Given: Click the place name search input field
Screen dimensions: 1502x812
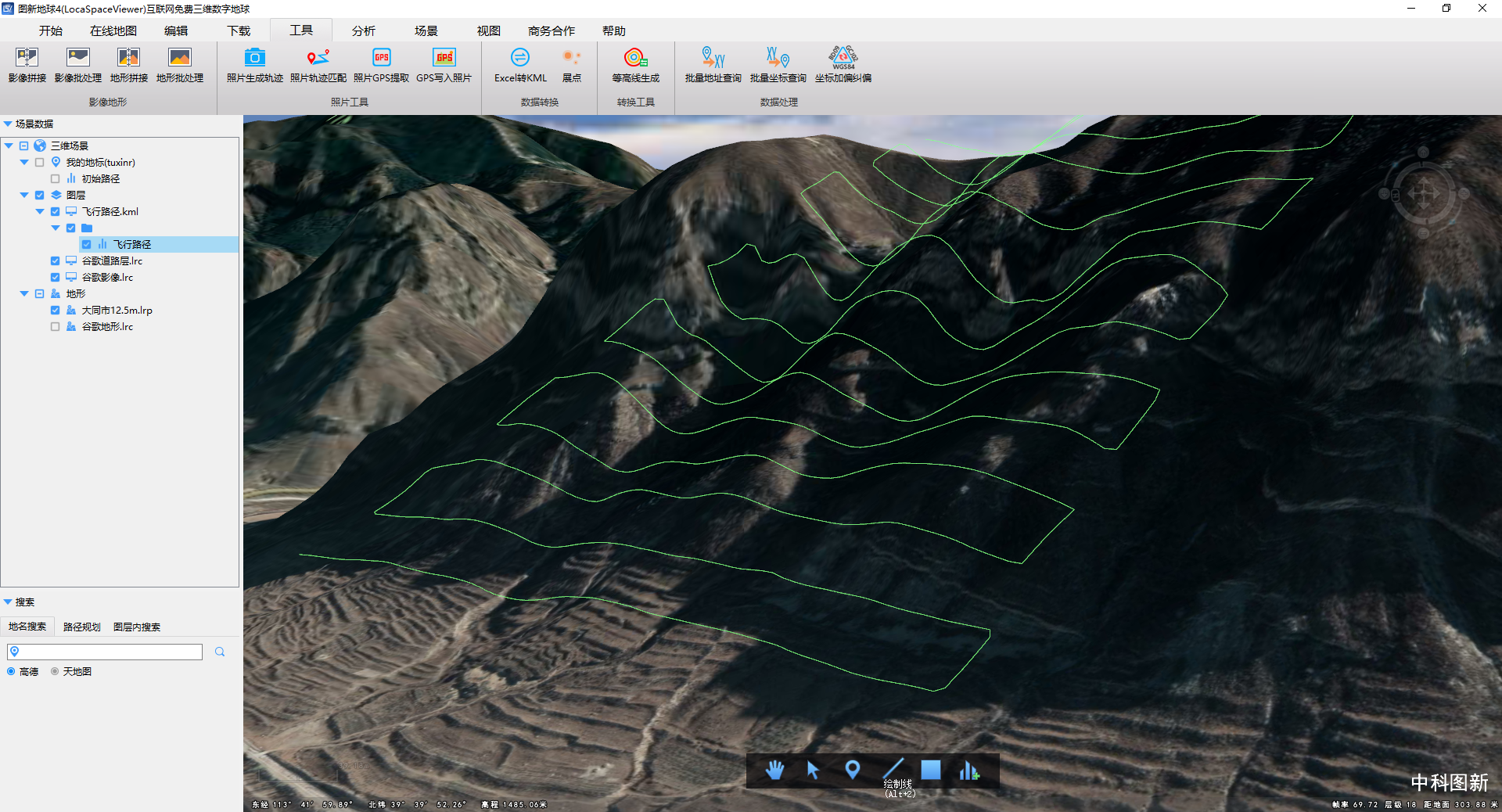Looking at the screenshot, I should click(110, 652).
